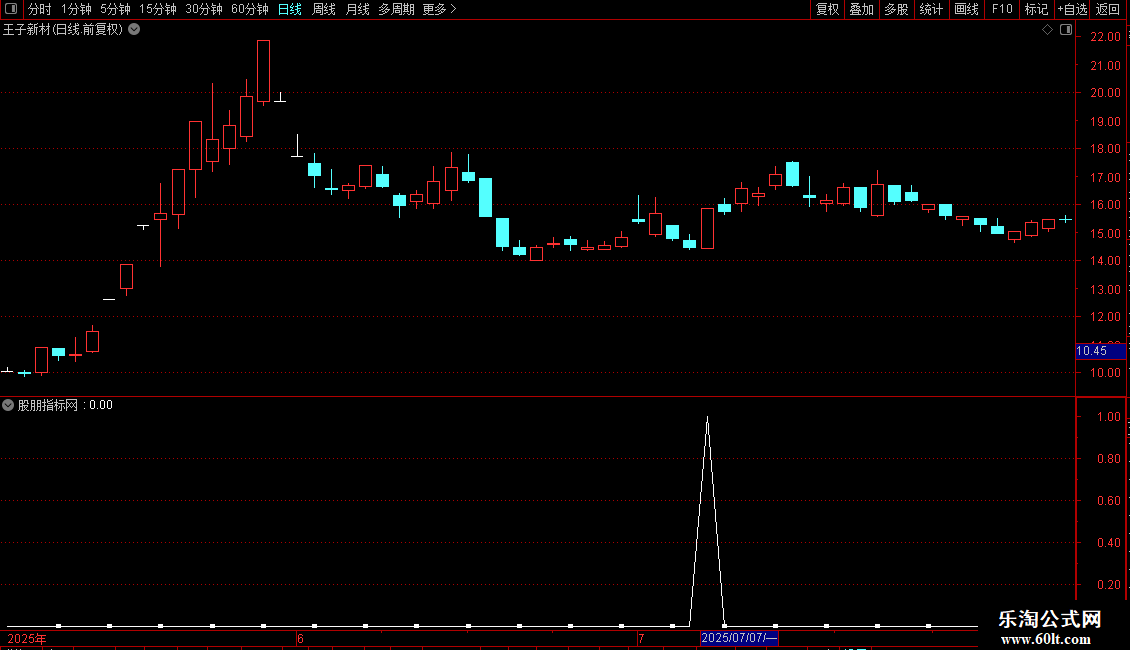This screenshot has height=650, width=1130.
Task: Select the 30分钟 period
Action: pos(204,9)
